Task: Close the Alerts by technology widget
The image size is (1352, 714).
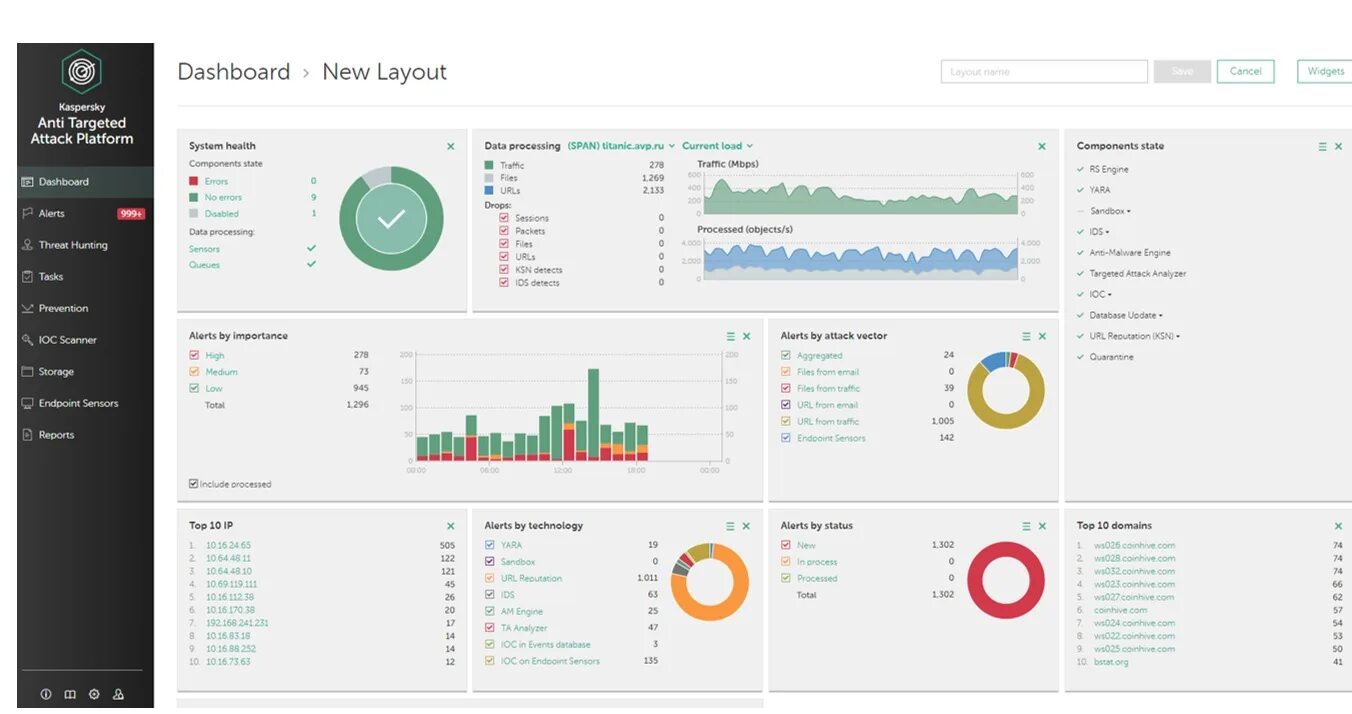Action: [x=746, y=526]
